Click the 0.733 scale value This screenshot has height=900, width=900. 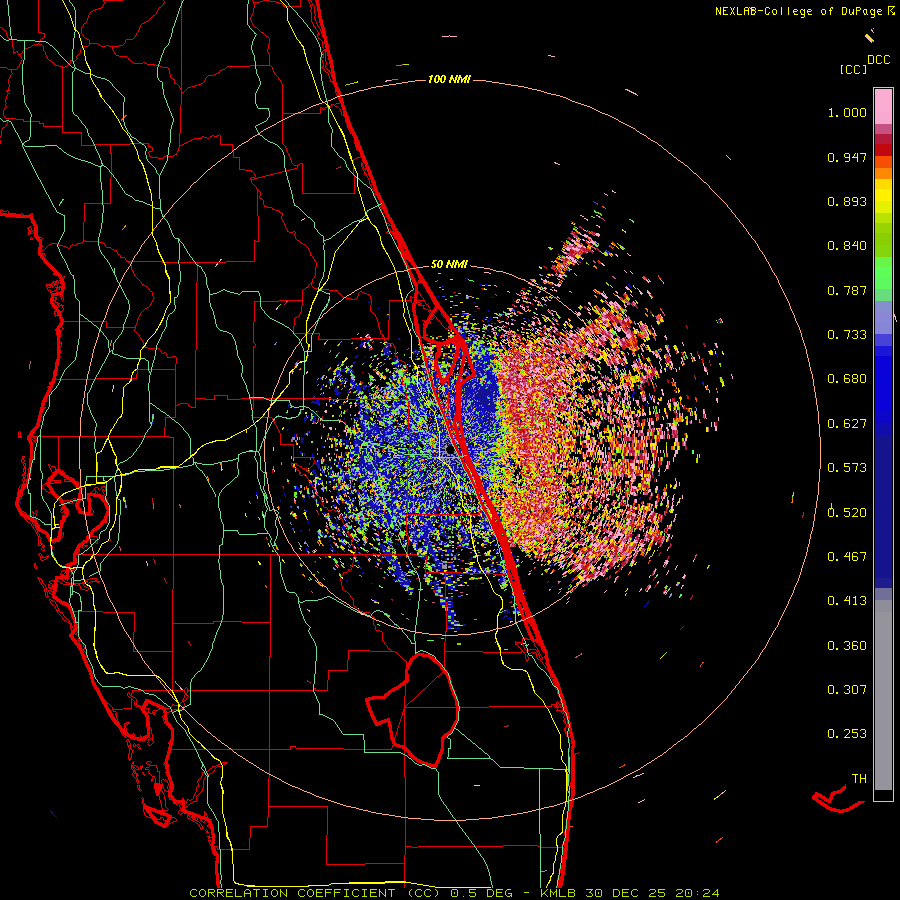point(847,335)
